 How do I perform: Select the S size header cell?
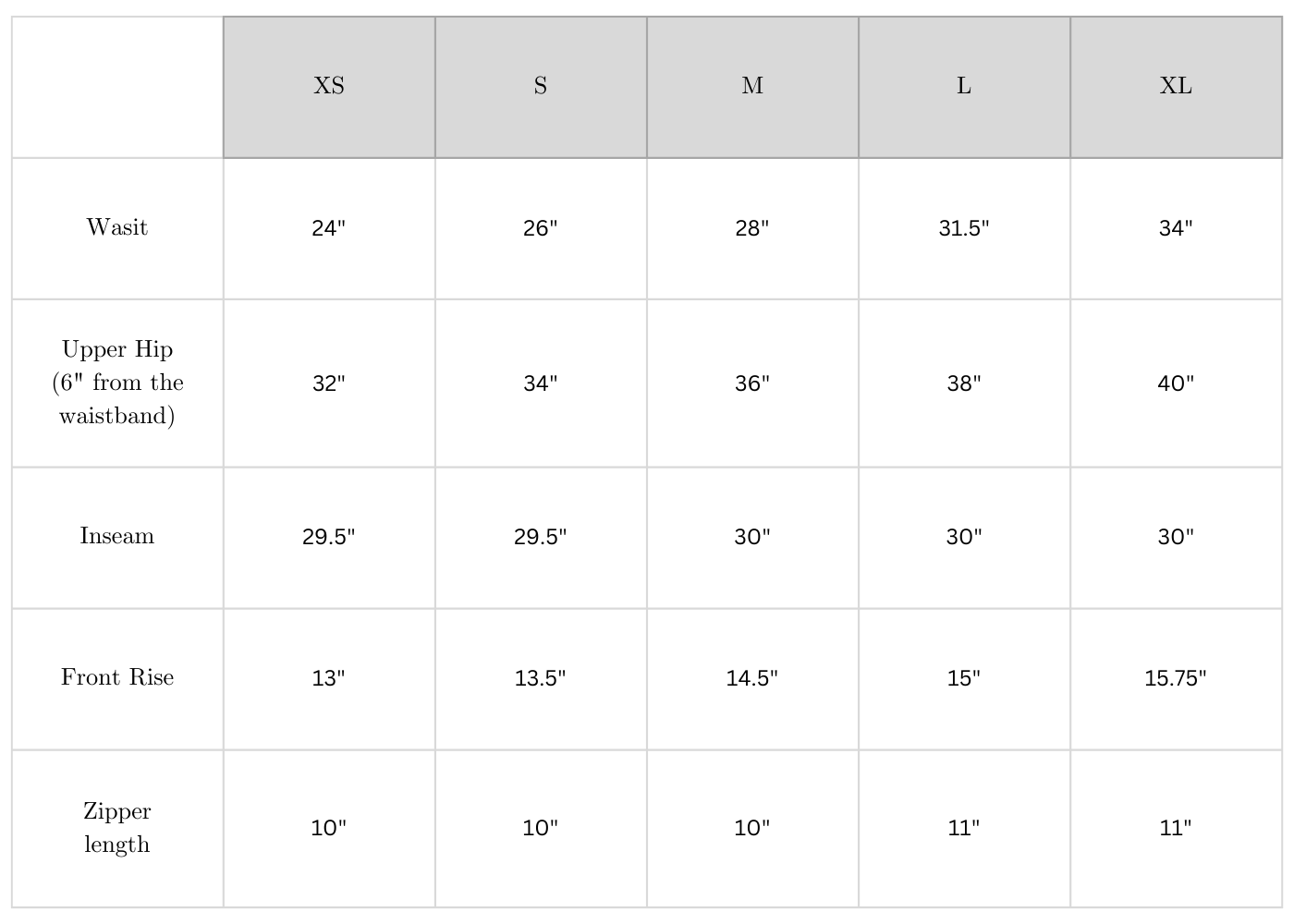coord(541,86)
